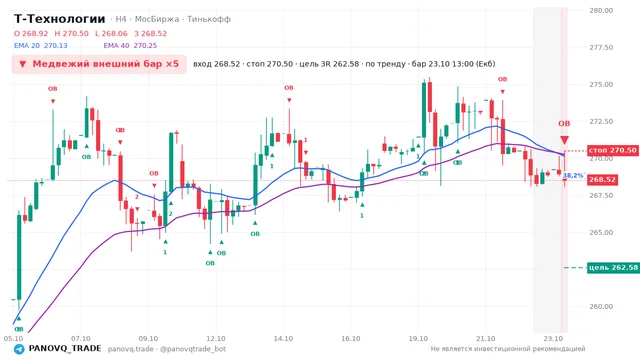Select the large red OB label above last candle
The width and height of the screenshot is (640, 360).
[x=564, y=124]
